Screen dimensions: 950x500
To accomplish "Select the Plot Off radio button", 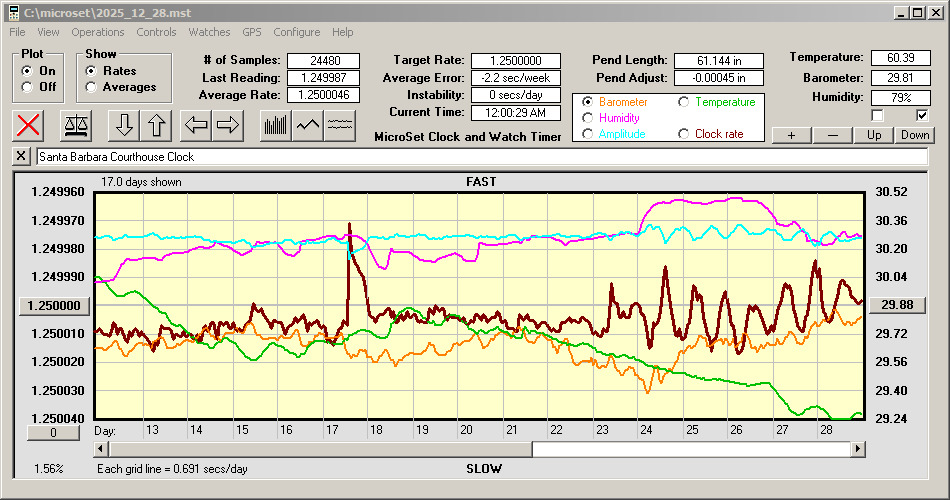I will tap(27, 87).
